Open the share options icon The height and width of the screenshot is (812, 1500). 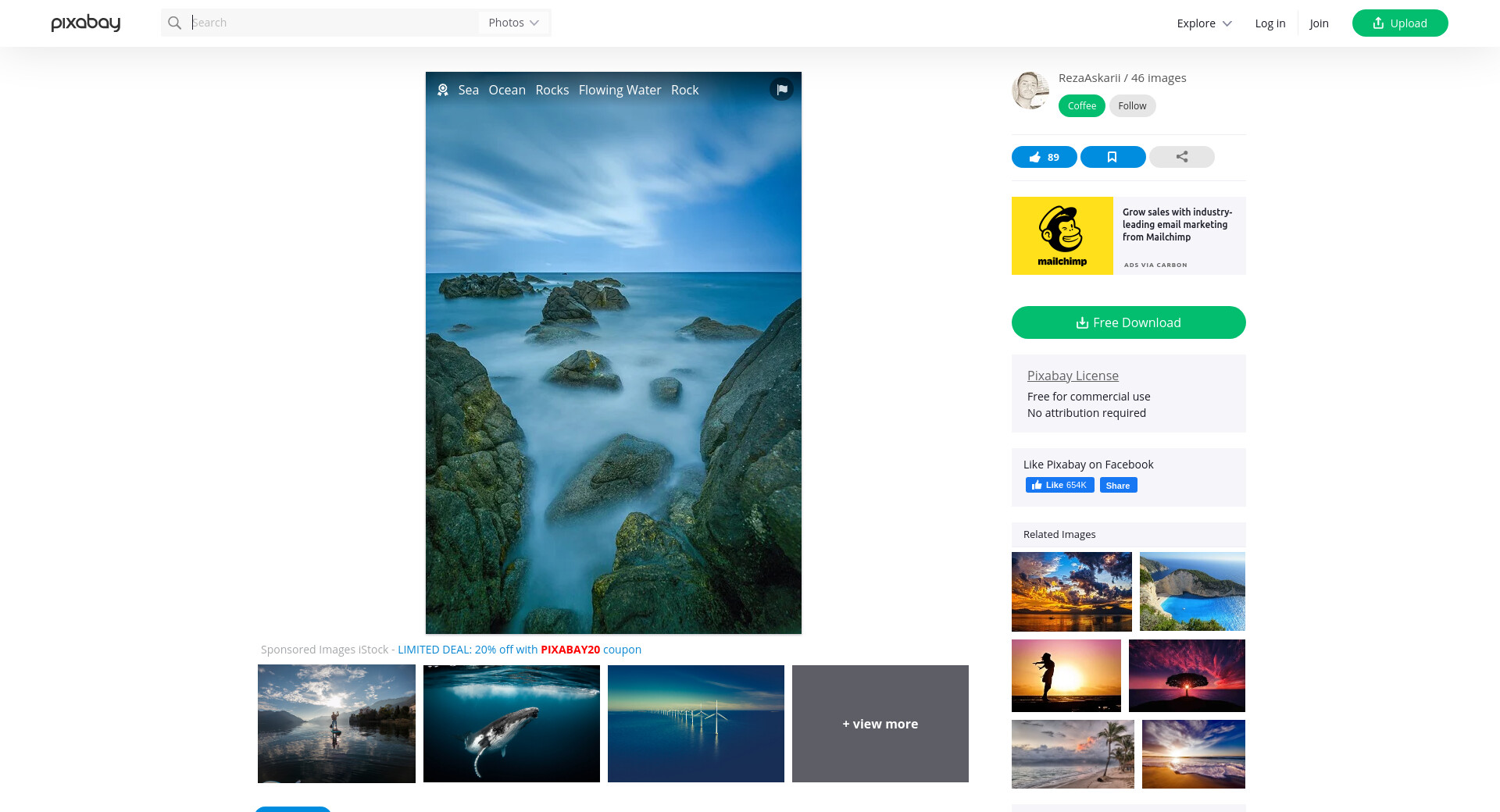(1181, 158)
